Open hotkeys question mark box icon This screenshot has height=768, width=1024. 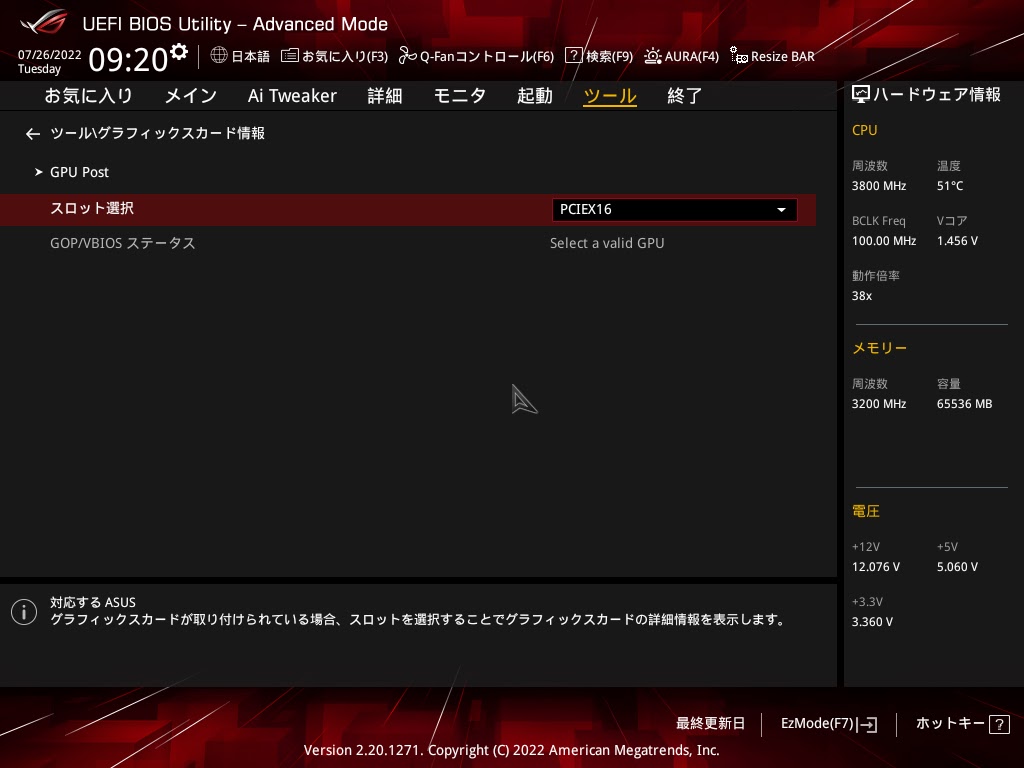(x=999, y=724)
